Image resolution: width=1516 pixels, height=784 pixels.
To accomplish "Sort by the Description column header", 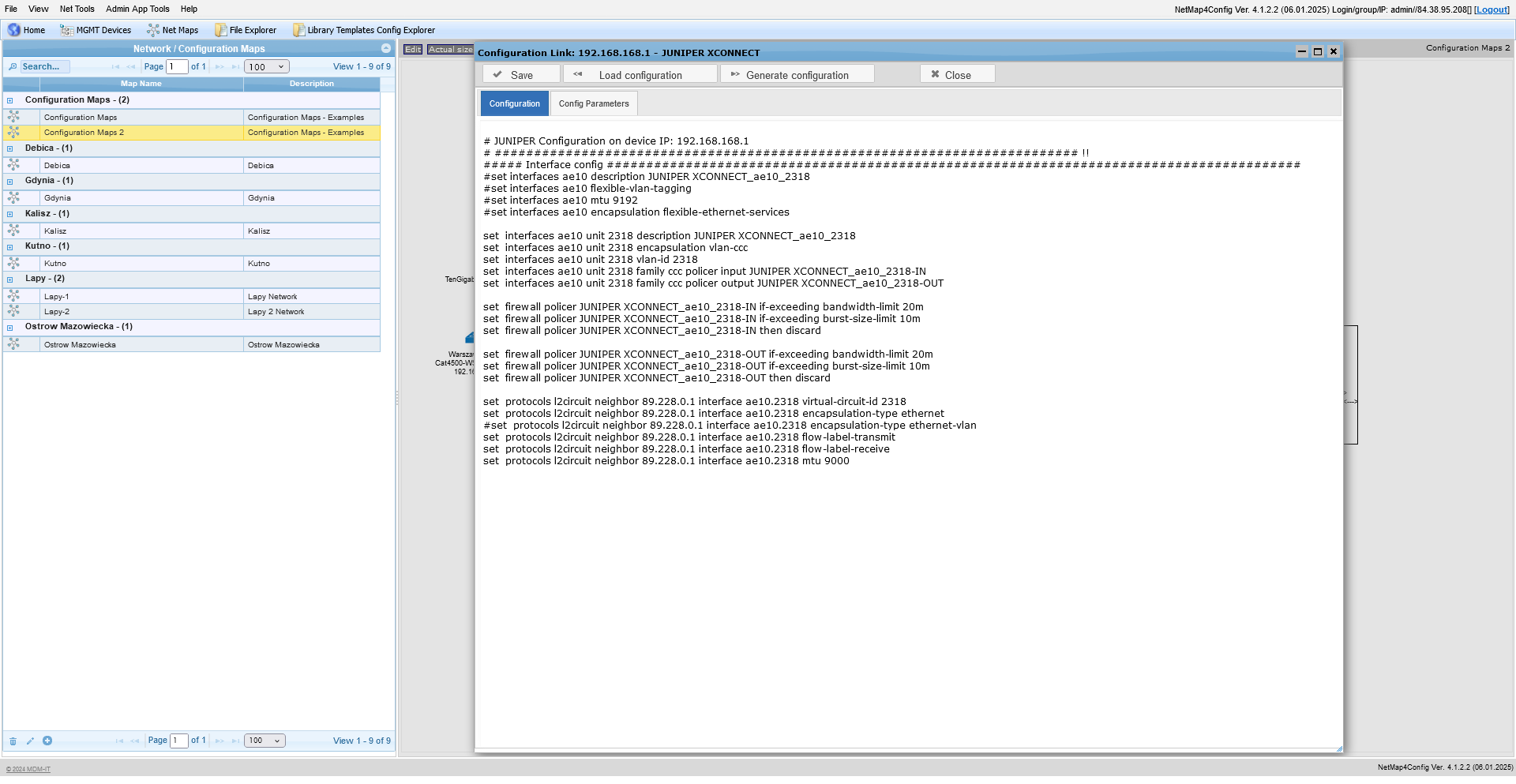I will (x=312, y=84).
